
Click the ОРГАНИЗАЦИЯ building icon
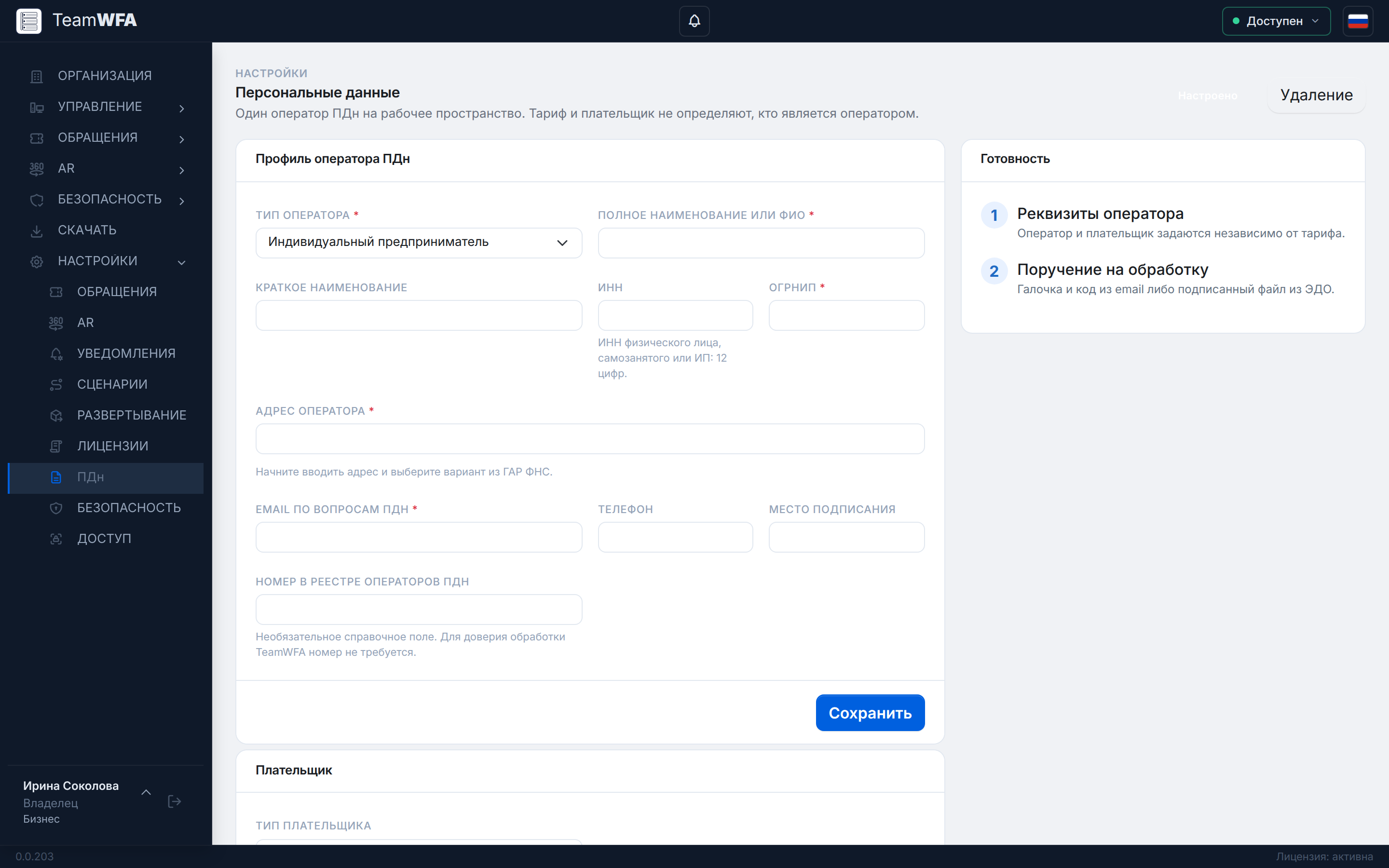click(x=37, y=76)
